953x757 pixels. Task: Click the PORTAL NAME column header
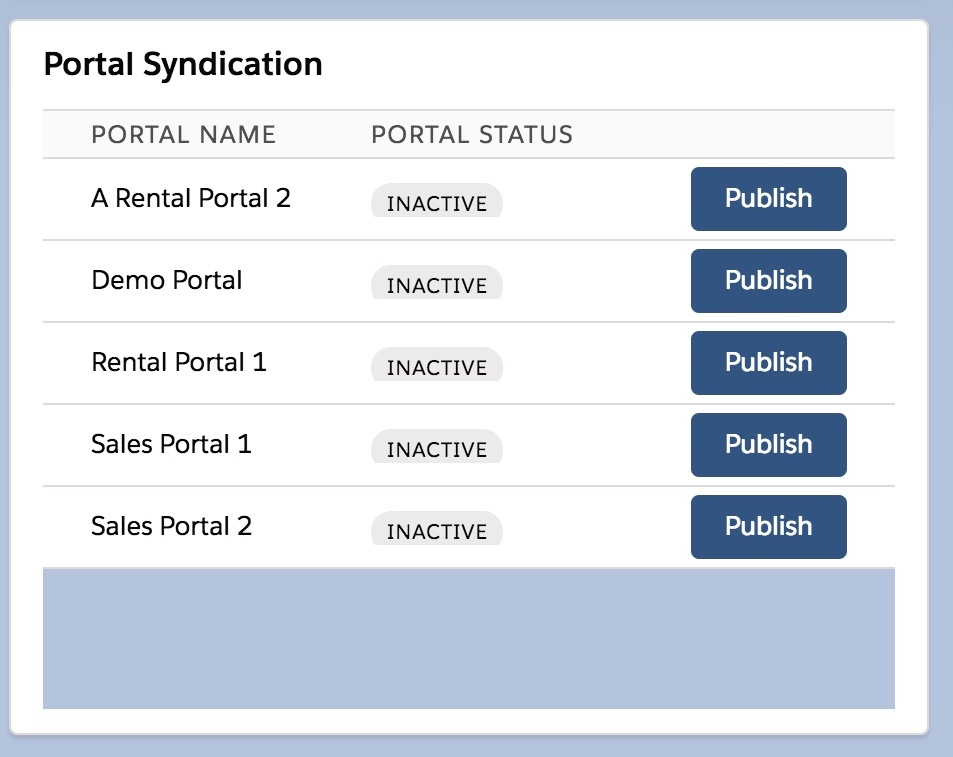[x=184, y=134]
